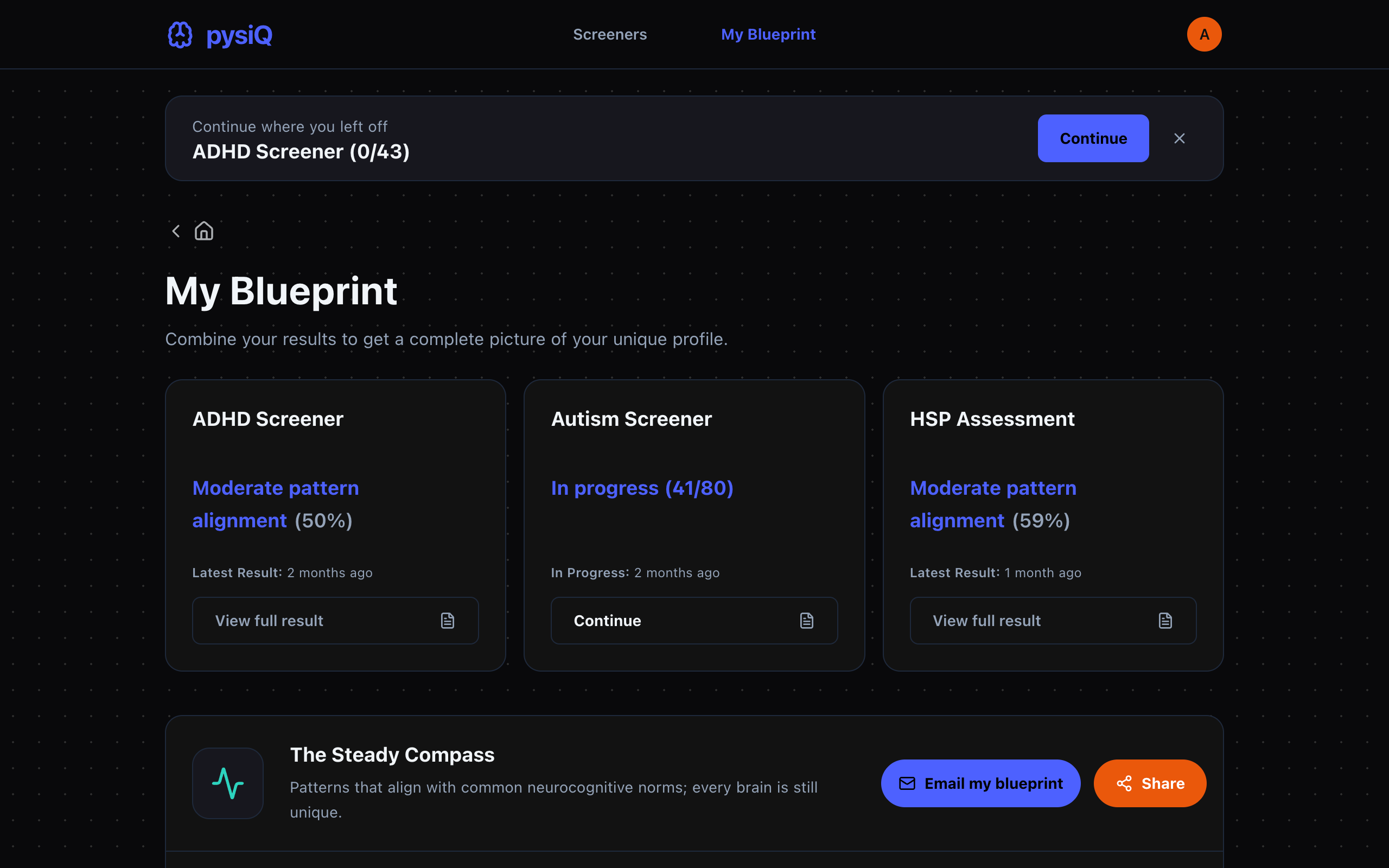Click envelope icon on Email my blueprint
1389x868 pixels.
[x=907, y=783]
